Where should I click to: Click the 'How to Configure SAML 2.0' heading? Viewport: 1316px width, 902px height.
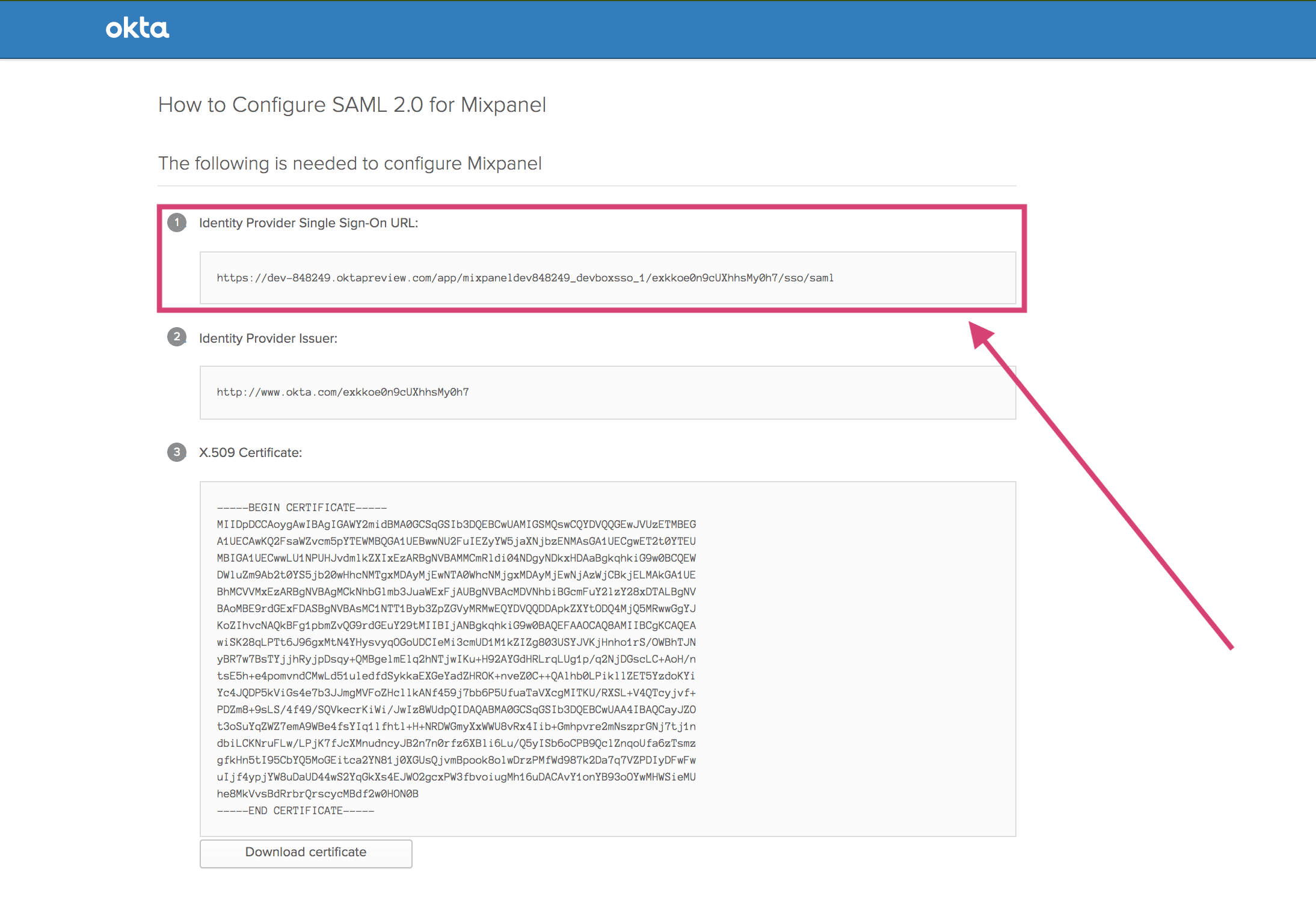(352, 105)
